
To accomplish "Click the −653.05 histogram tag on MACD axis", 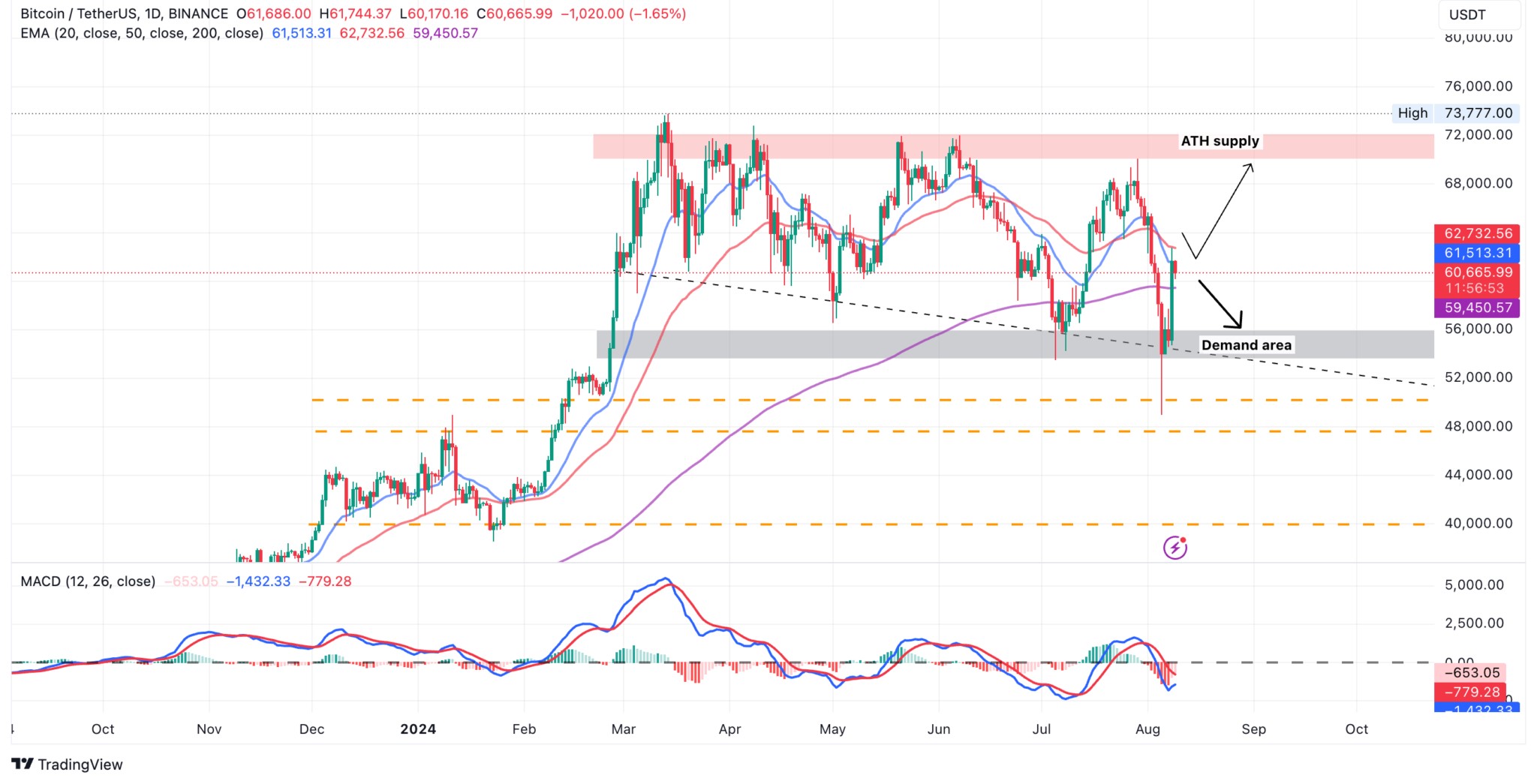I will tap(1472, 673).
